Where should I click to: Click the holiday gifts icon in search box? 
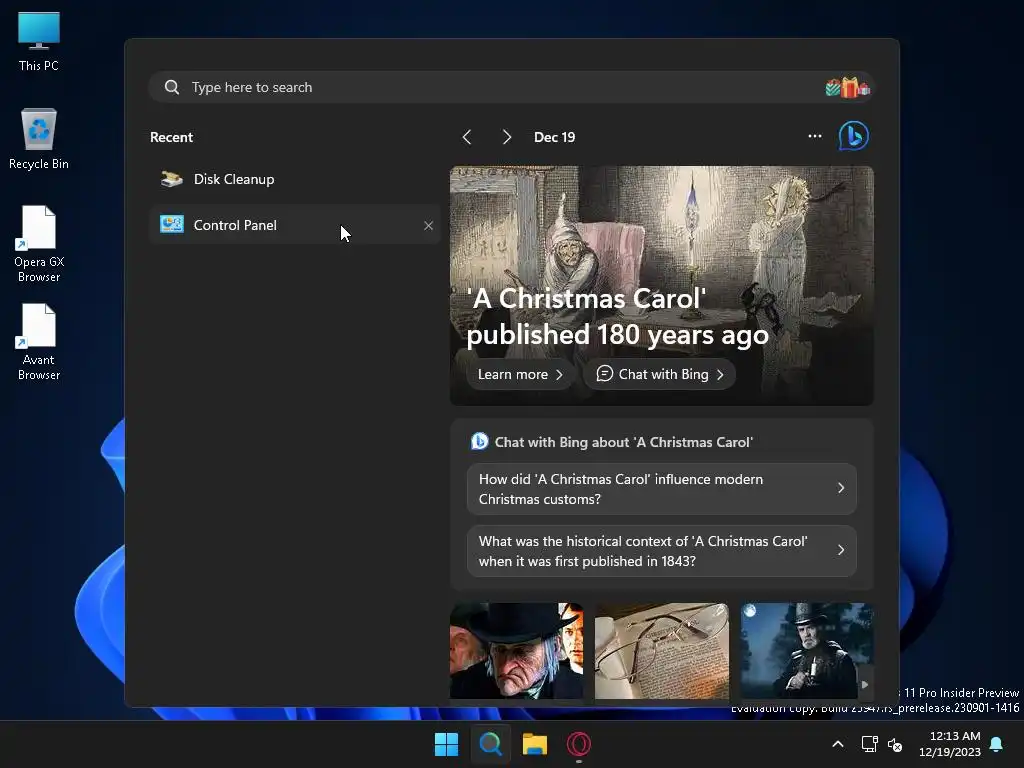tap(848, 88)
